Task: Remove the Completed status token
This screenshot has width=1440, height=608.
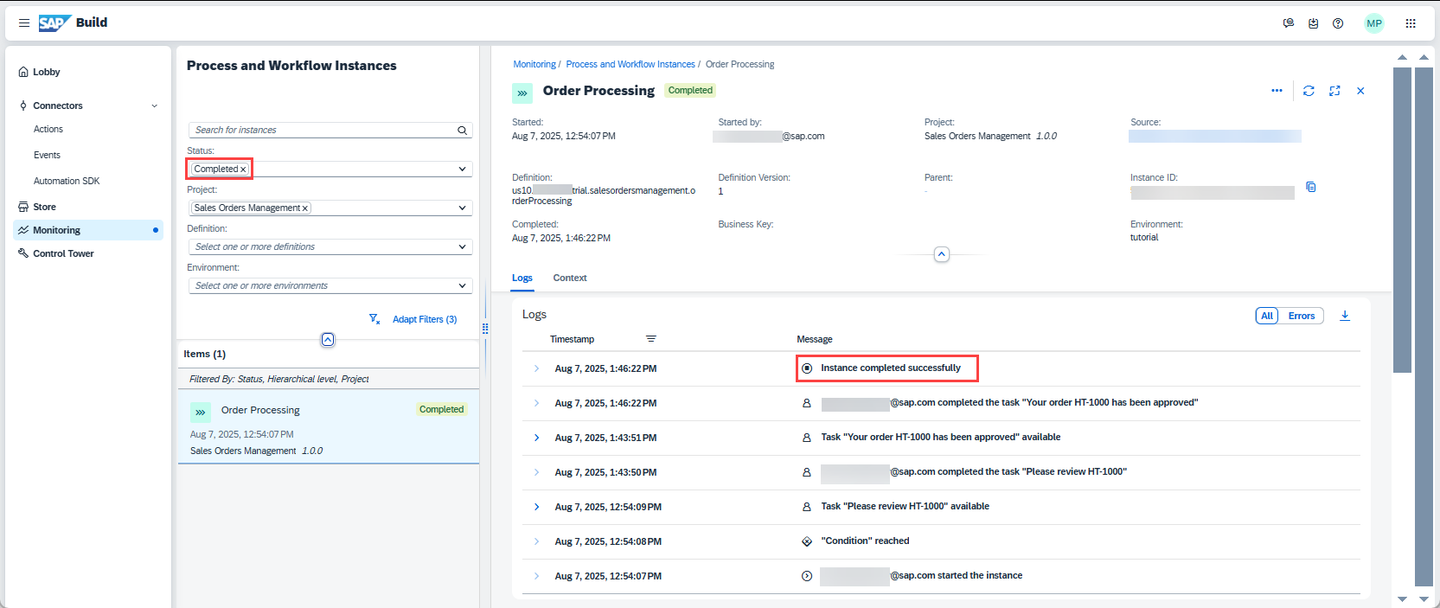Action: click(243, 169)
